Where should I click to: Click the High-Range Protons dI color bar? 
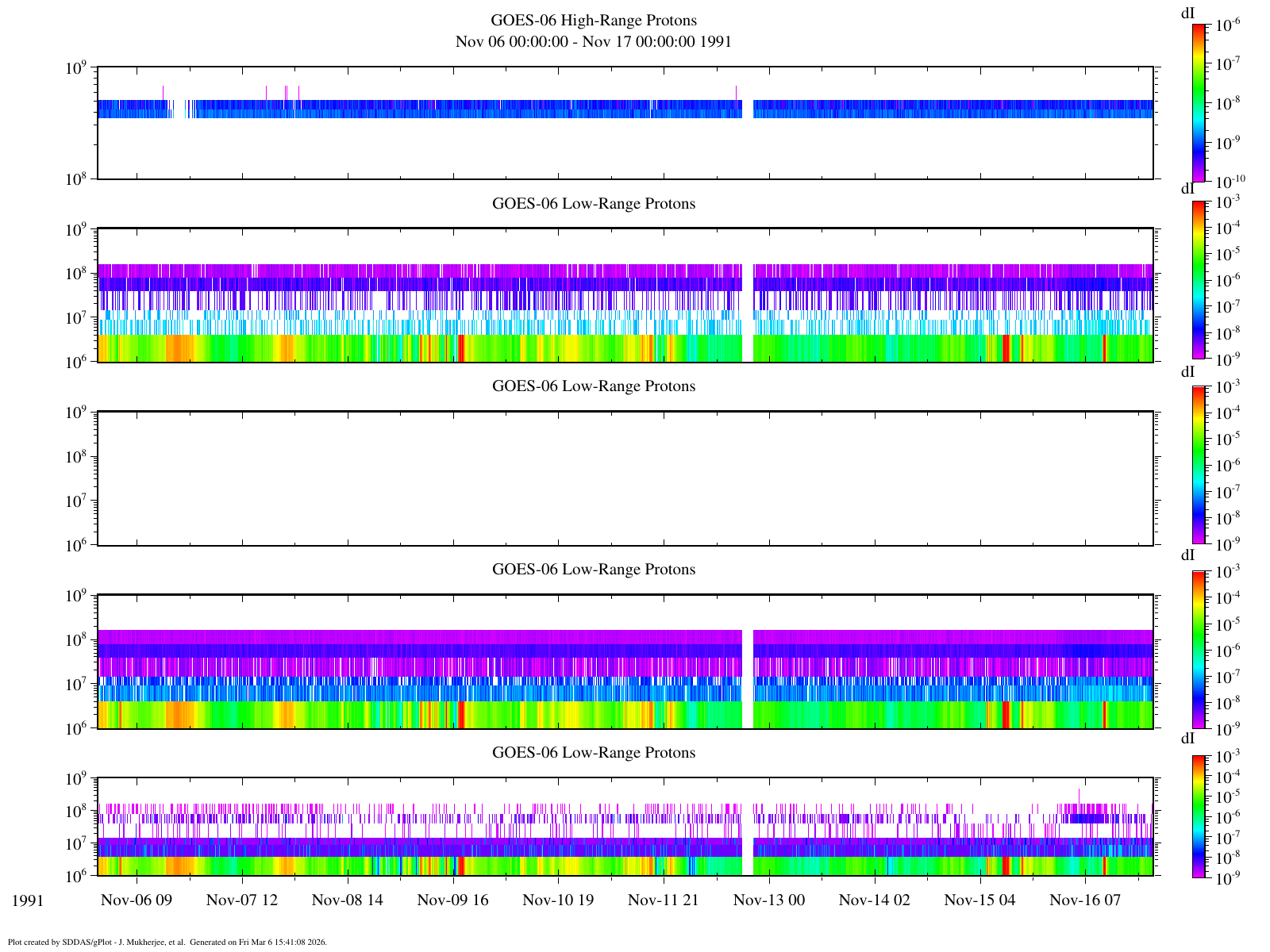(1199, 103)
